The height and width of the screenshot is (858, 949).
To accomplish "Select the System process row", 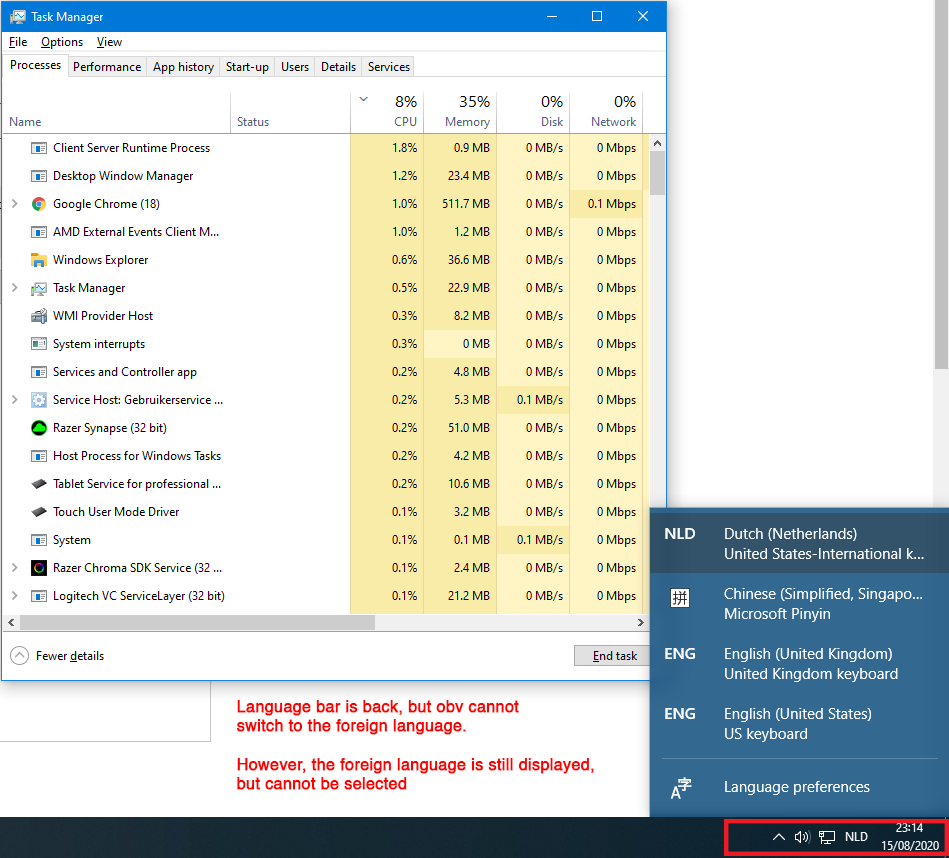I will coord(326,540).
